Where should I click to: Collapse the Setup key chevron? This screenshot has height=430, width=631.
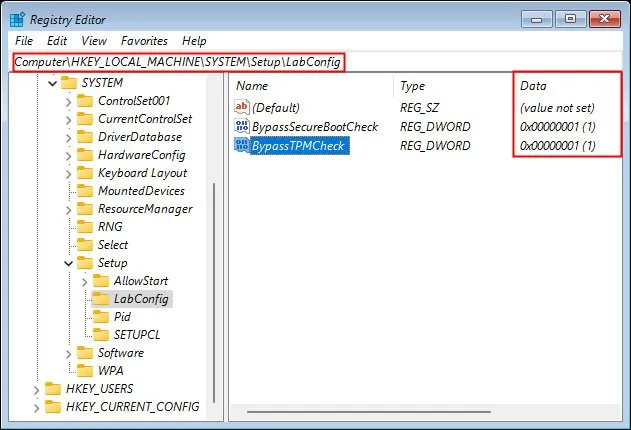click(x=68, y=263)
